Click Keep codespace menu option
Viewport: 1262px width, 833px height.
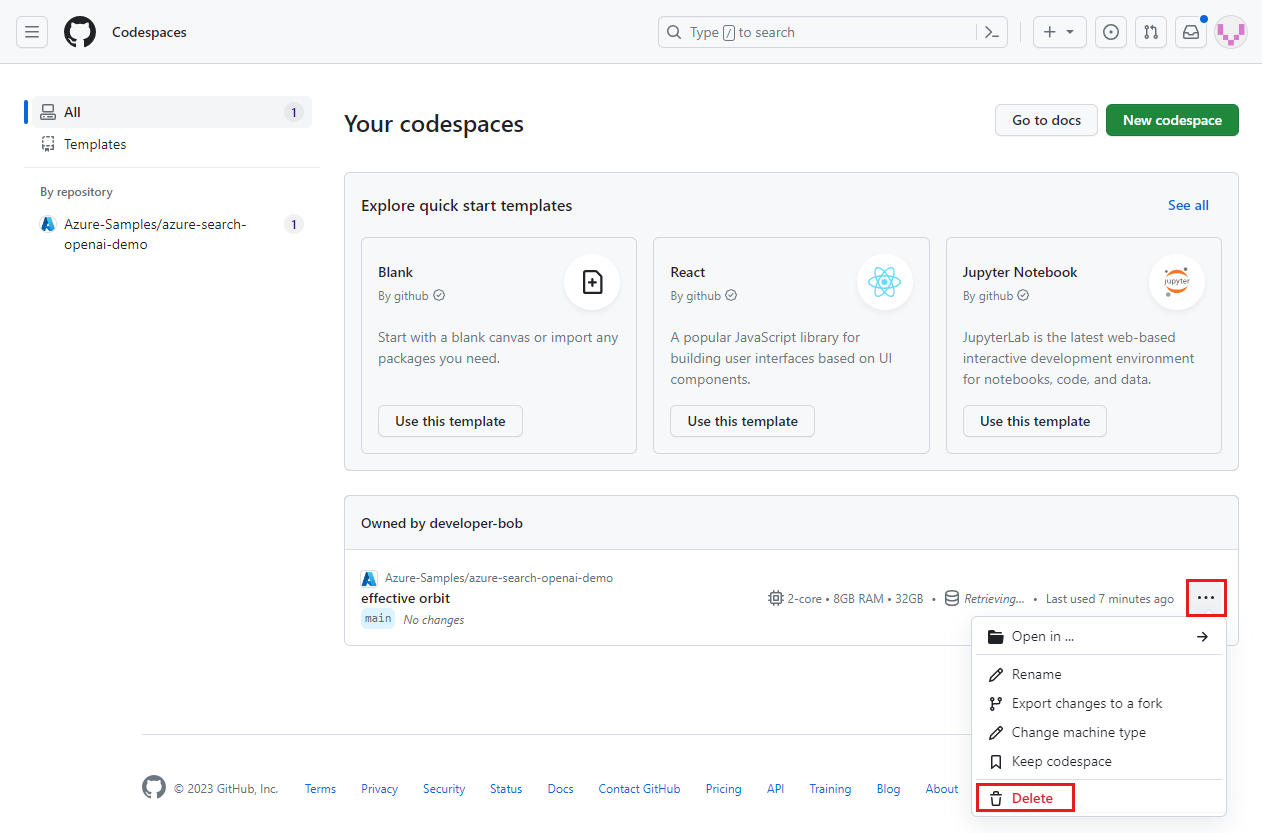[x=1061, y=761]
